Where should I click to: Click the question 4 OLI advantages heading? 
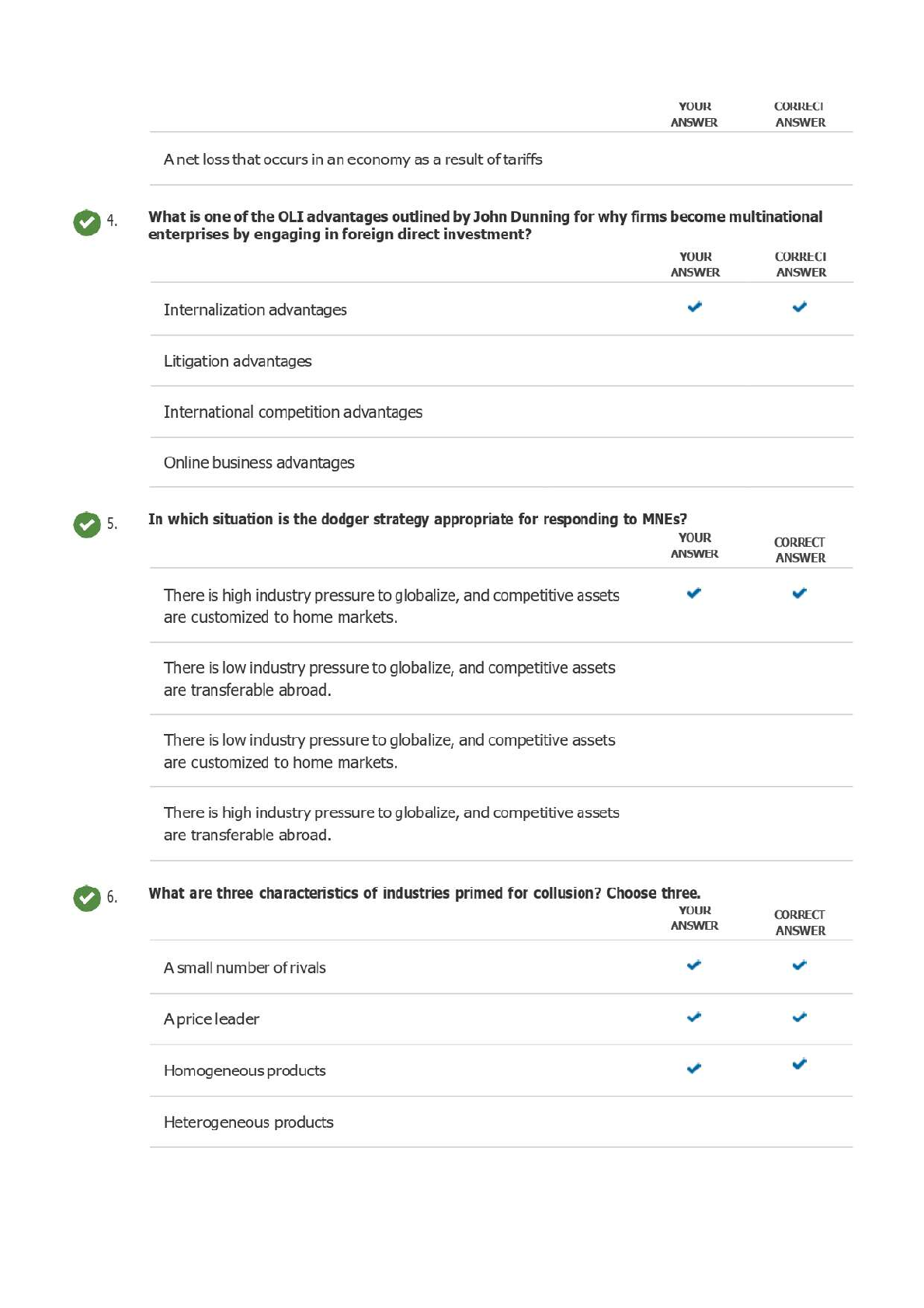point(485,225)
